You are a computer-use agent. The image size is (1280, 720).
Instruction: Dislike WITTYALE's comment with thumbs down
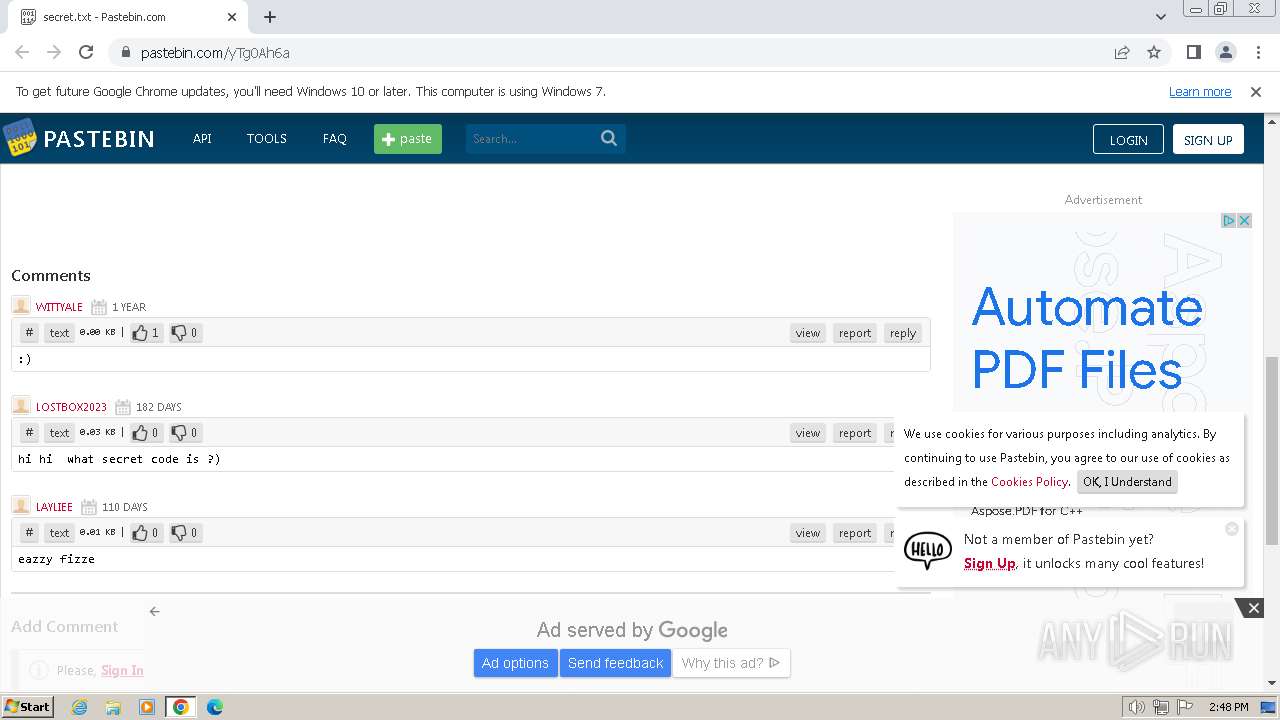tap(185, 333)
